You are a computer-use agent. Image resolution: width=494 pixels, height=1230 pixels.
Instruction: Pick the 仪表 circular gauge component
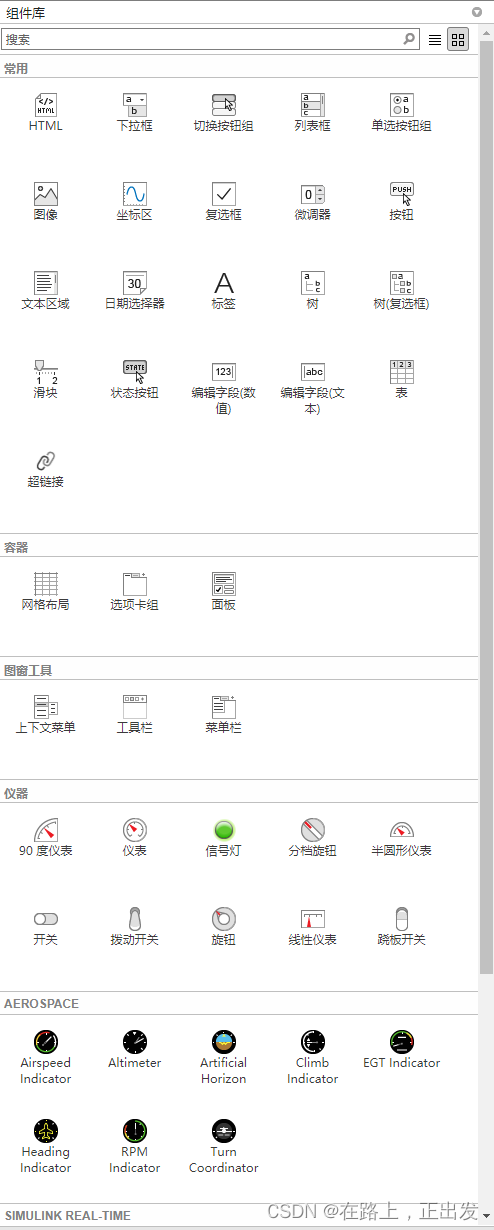click(135, 830)
